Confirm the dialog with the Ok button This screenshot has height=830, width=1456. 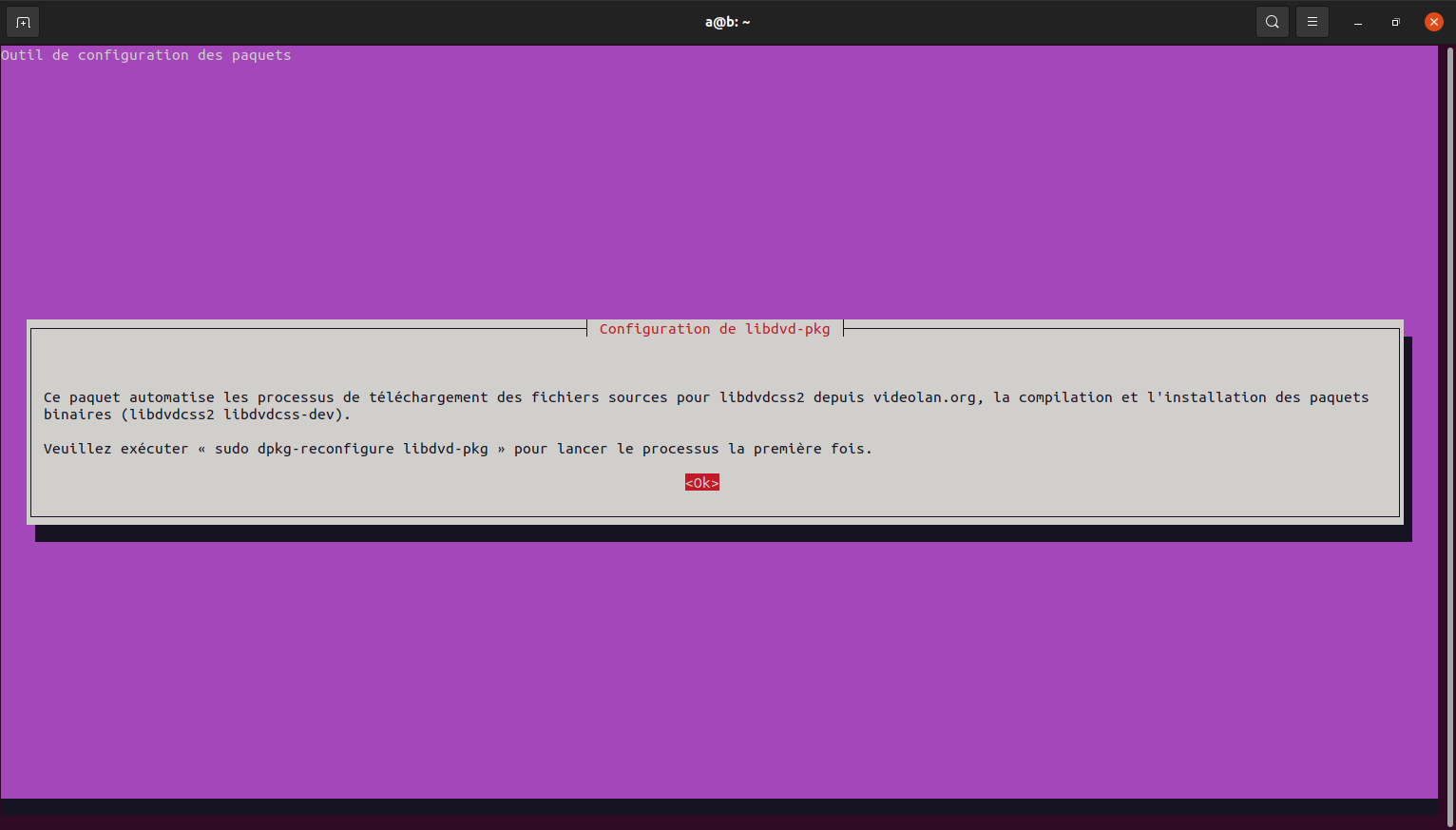pyautogui.click(x=702, y=483)
